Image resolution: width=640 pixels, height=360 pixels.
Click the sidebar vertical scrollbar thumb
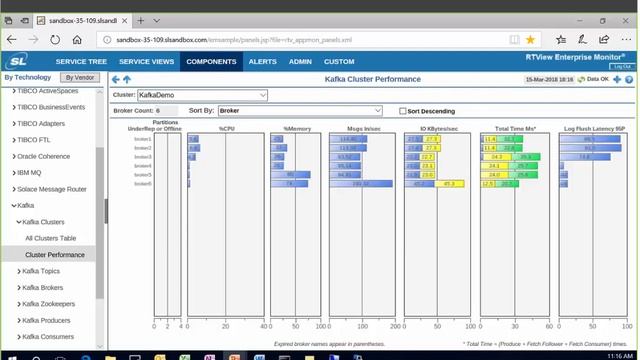pos(100,222)
